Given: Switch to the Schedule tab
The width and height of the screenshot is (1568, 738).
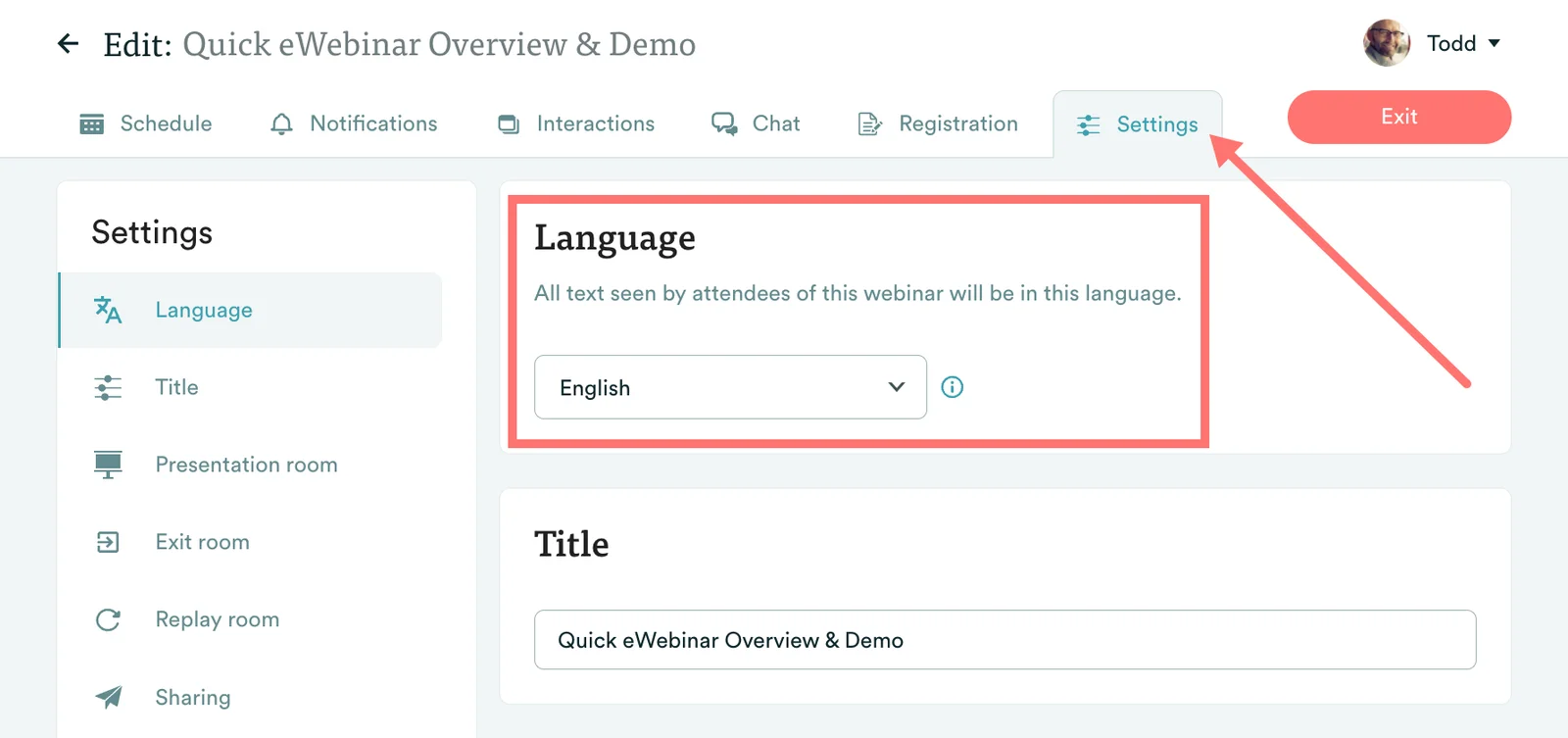Looking at the screenshot, I should (146, 124).
